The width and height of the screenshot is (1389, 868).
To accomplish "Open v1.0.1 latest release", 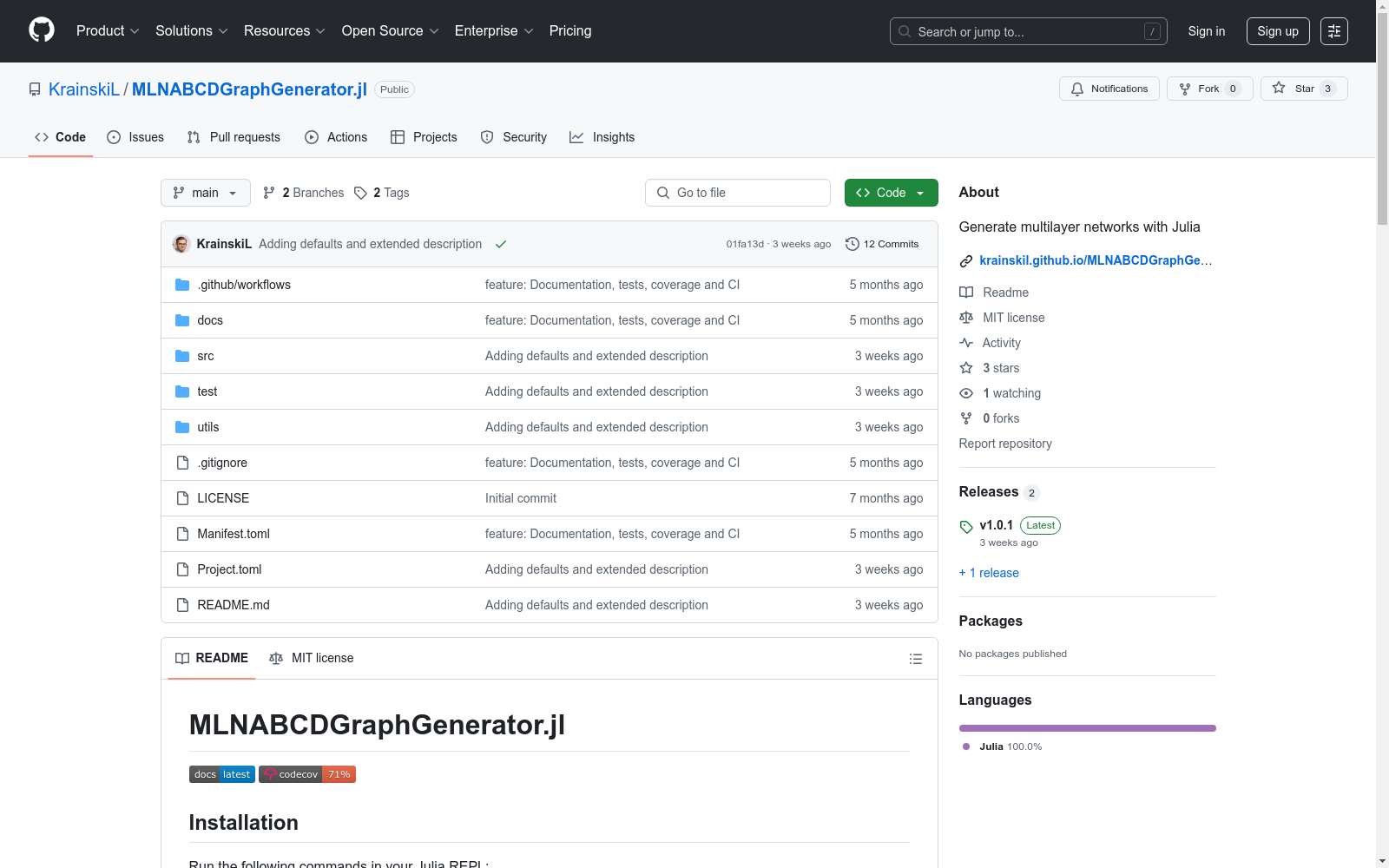I will tap(997, 525).
